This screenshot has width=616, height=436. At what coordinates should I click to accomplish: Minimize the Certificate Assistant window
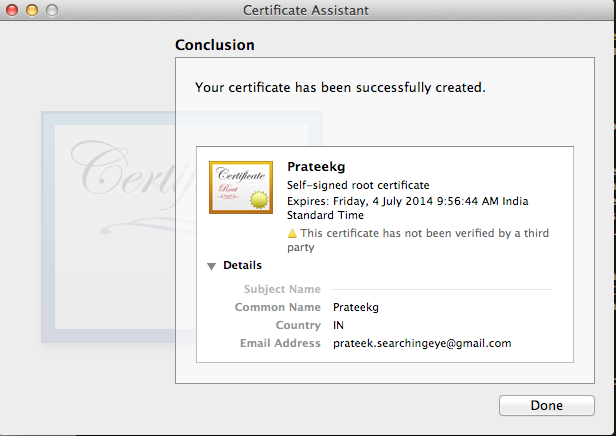(31, 10)
